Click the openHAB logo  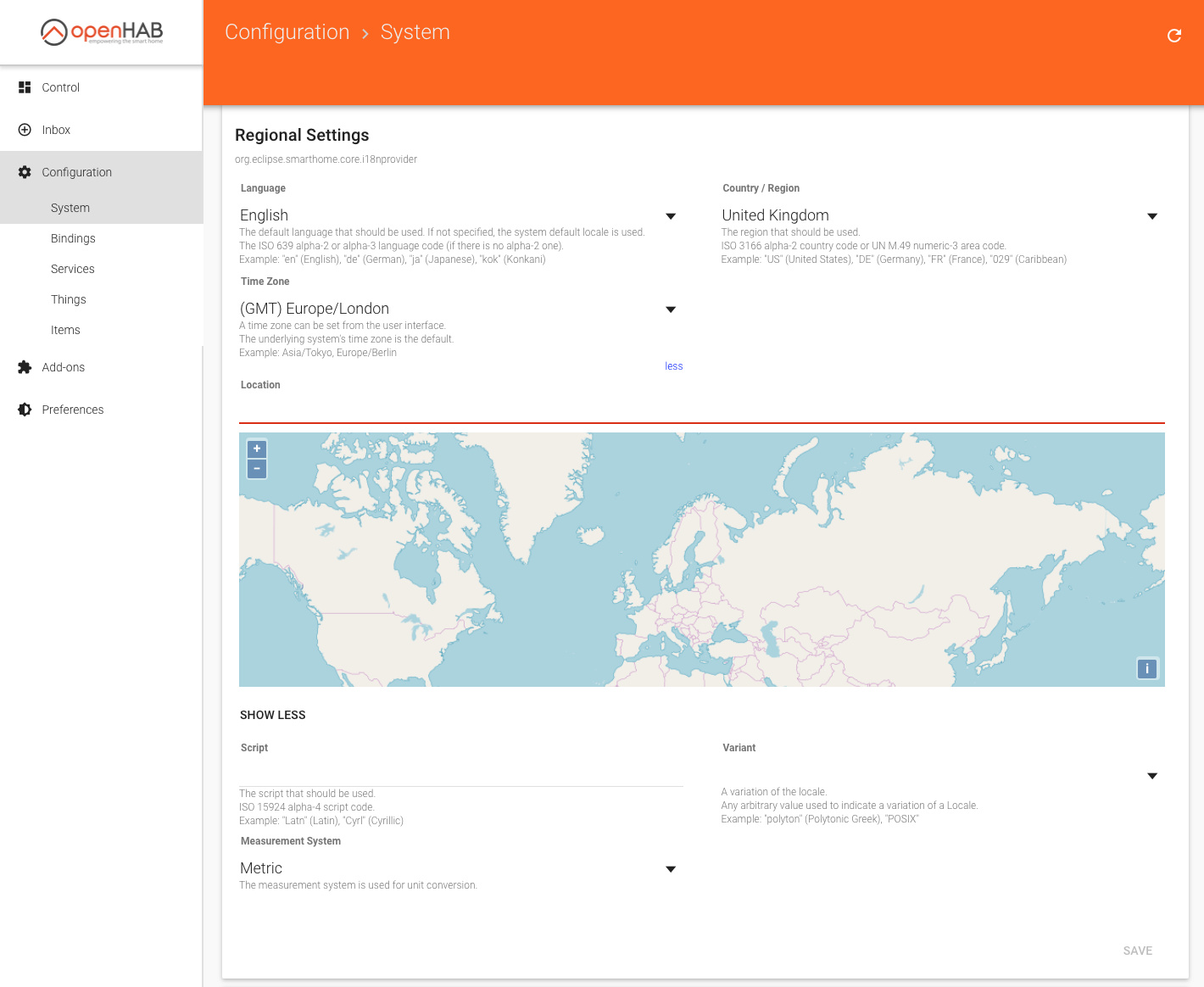coord(102,32)
